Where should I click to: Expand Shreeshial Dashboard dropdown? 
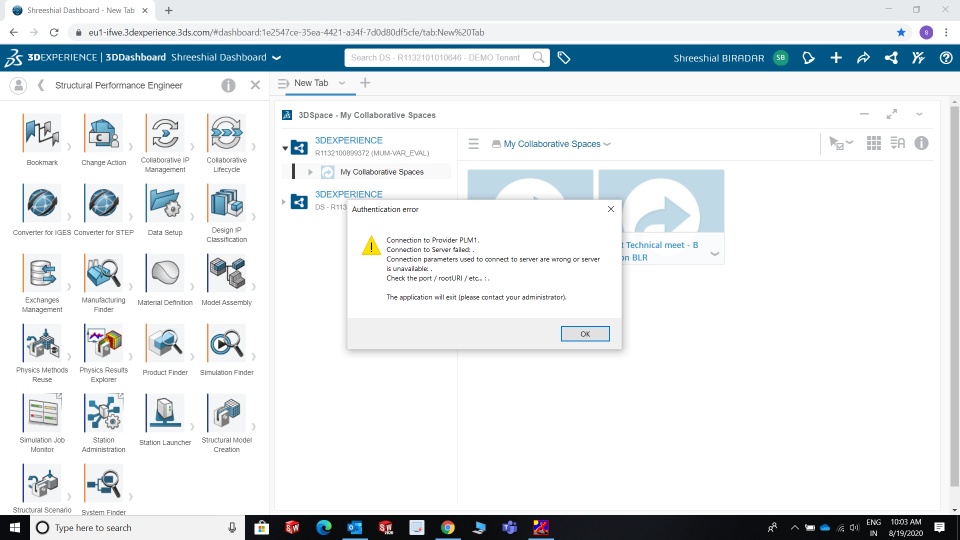click(x=276, y=58)
